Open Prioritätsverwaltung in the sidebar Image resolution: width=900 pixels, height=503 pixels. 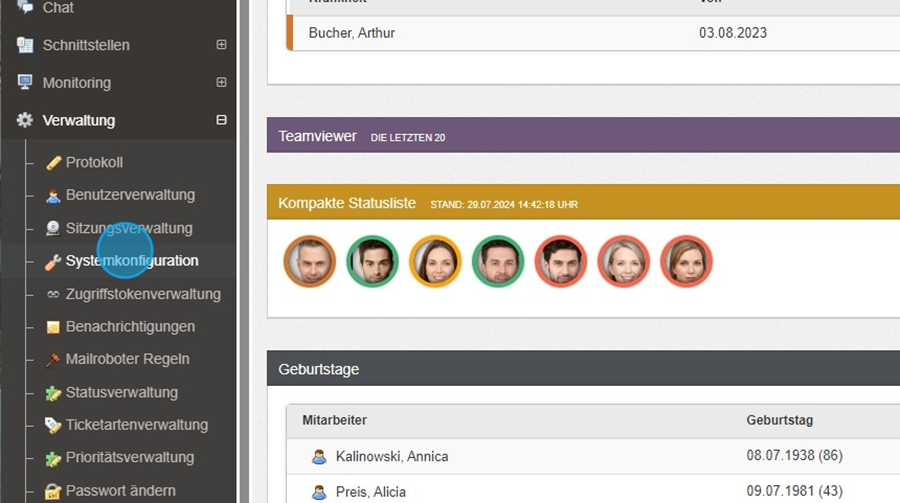click(x=130, y=458)
